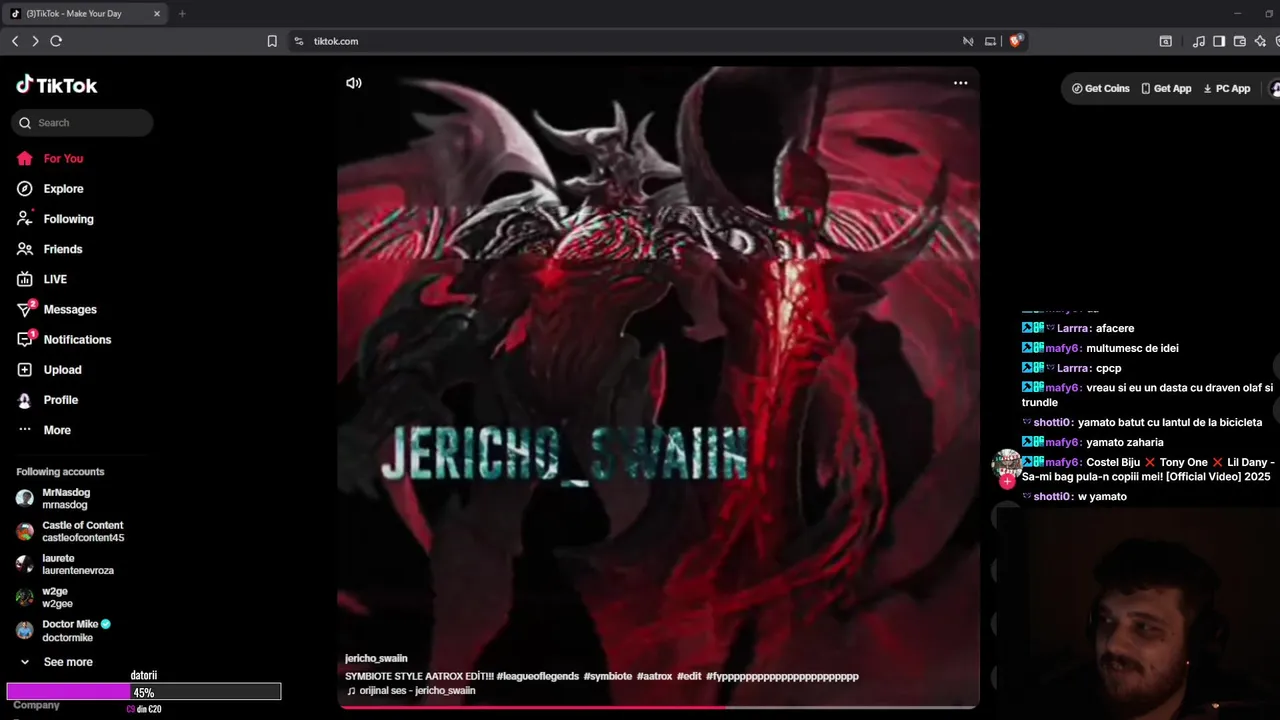Image resolution: width=1280 pixels, height=720 pixels.
Task: Click the crossed-out N icon in address bar
Action: [x=968, y=41]
